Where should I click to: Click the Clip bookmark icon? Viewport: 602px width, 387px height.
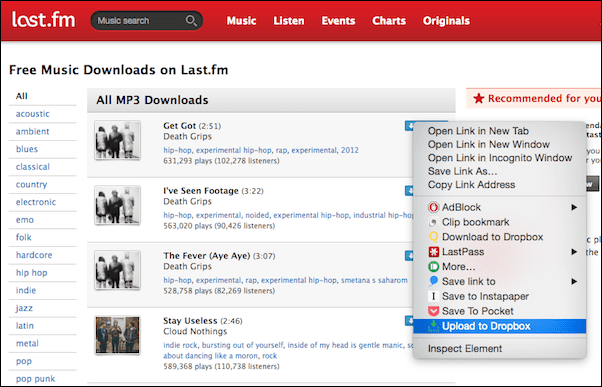433,222
